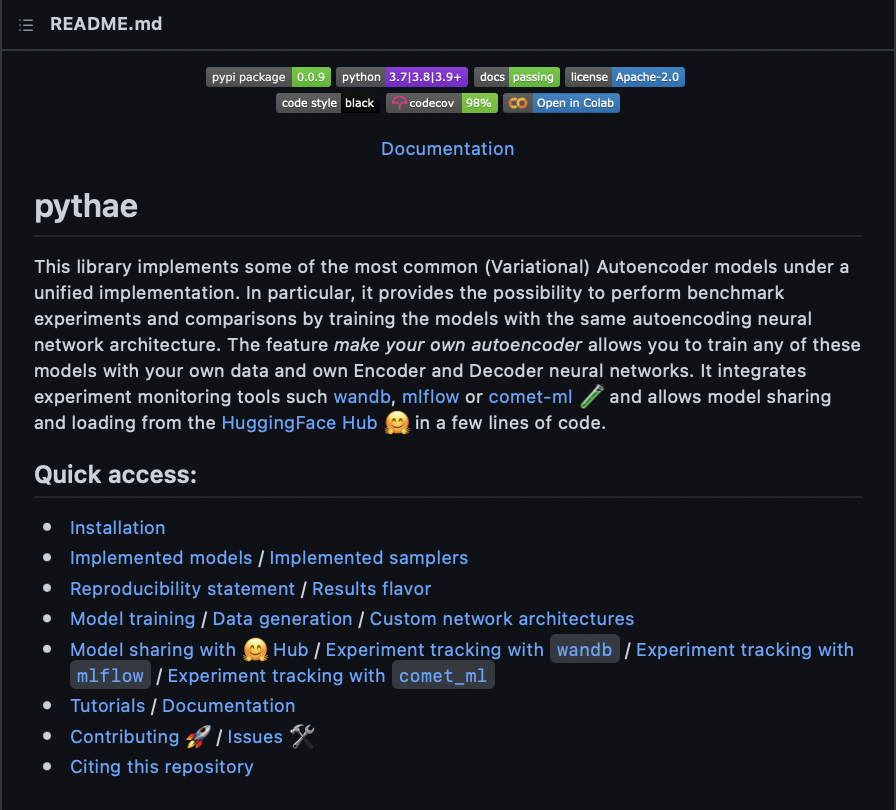Go to Data generation section
The width and height of the screenshot is (896, 810).
tap(282, 619)
